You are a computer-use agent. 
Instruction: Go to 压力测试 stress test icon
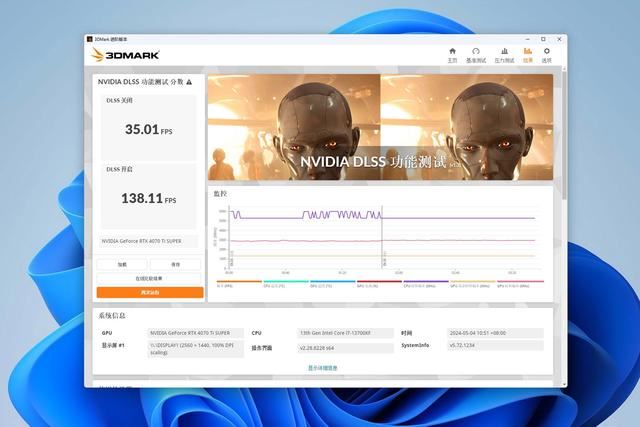[x=503, y=54]
